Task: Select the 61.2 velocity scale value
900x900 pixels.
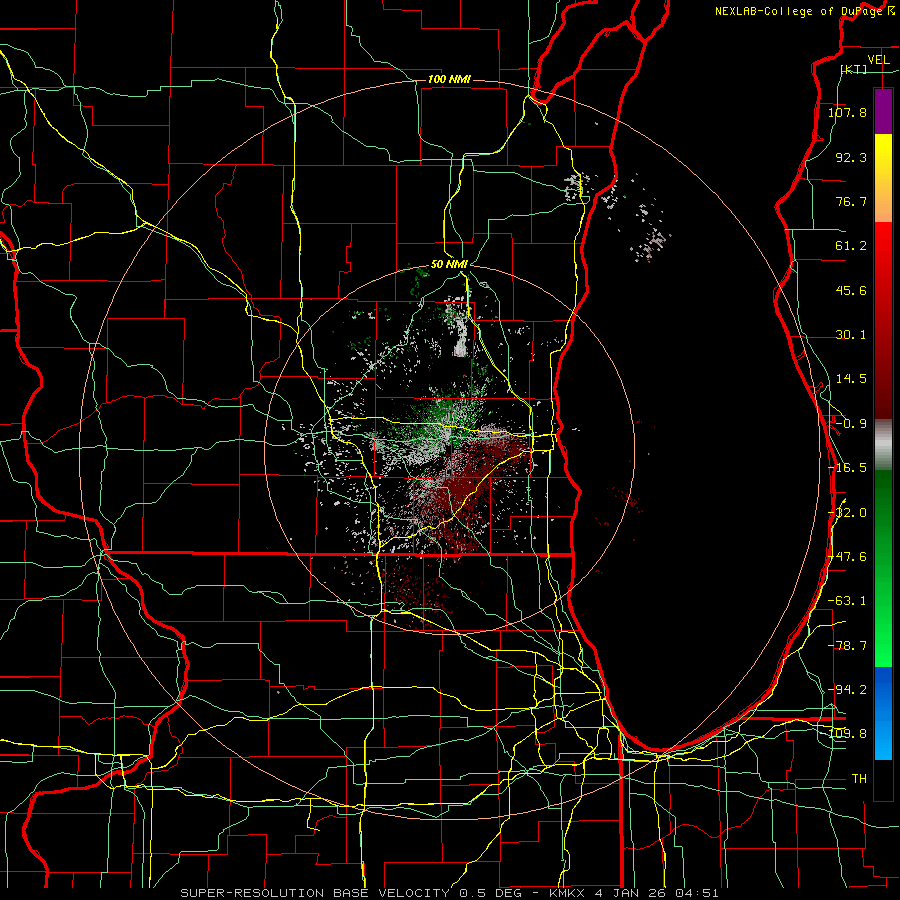Action: [851, 246]
